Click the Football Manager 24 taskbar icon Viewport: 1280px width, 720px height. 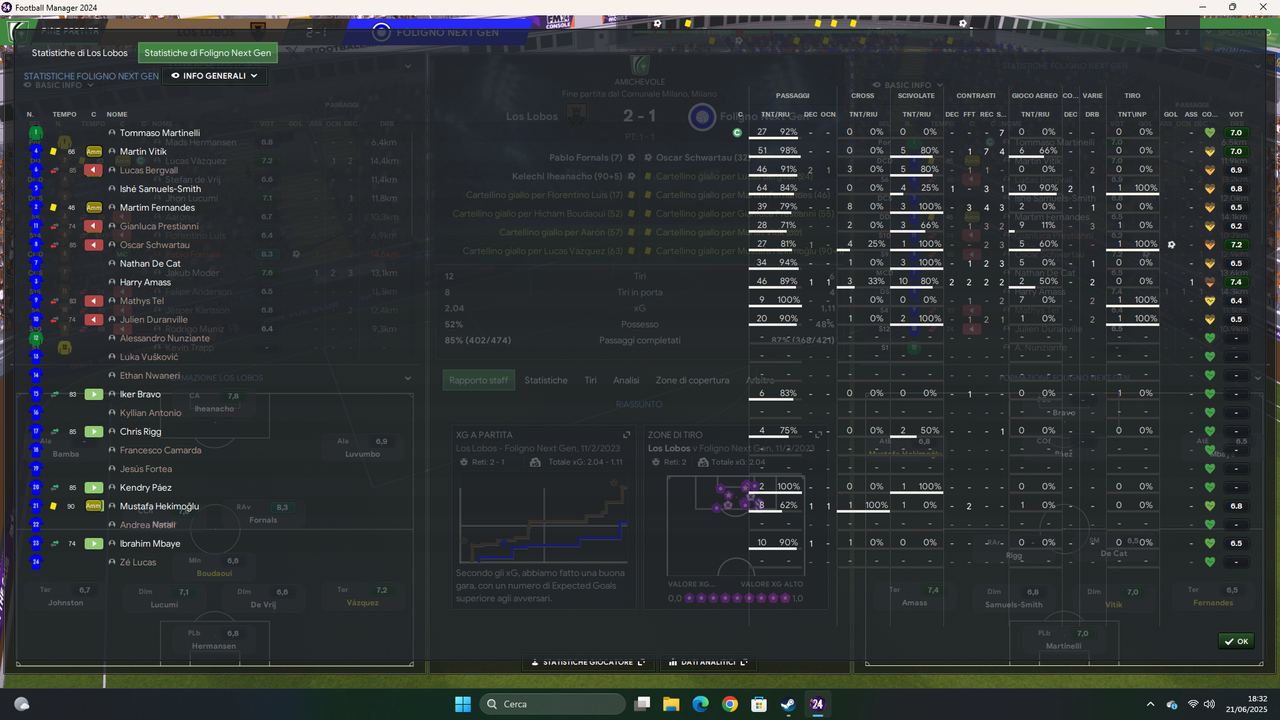pyautogui.click(x=817, y=704)
